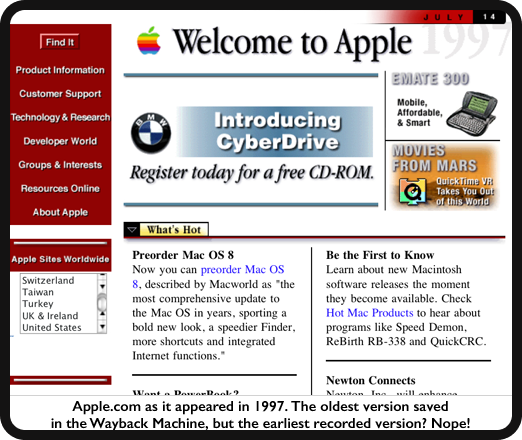522x440 pixels.
Task: Open Groups & Interests section
Action: (x=60, y=165)
